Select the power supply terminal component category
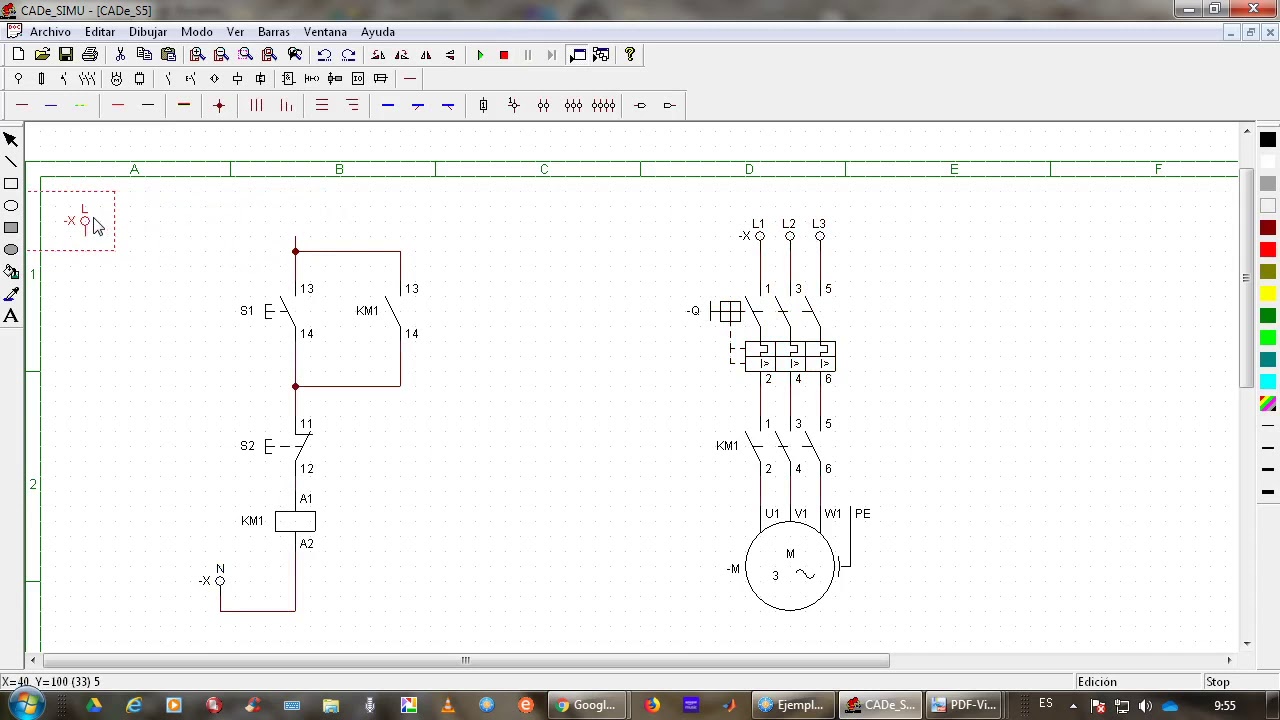 point(18,79)
